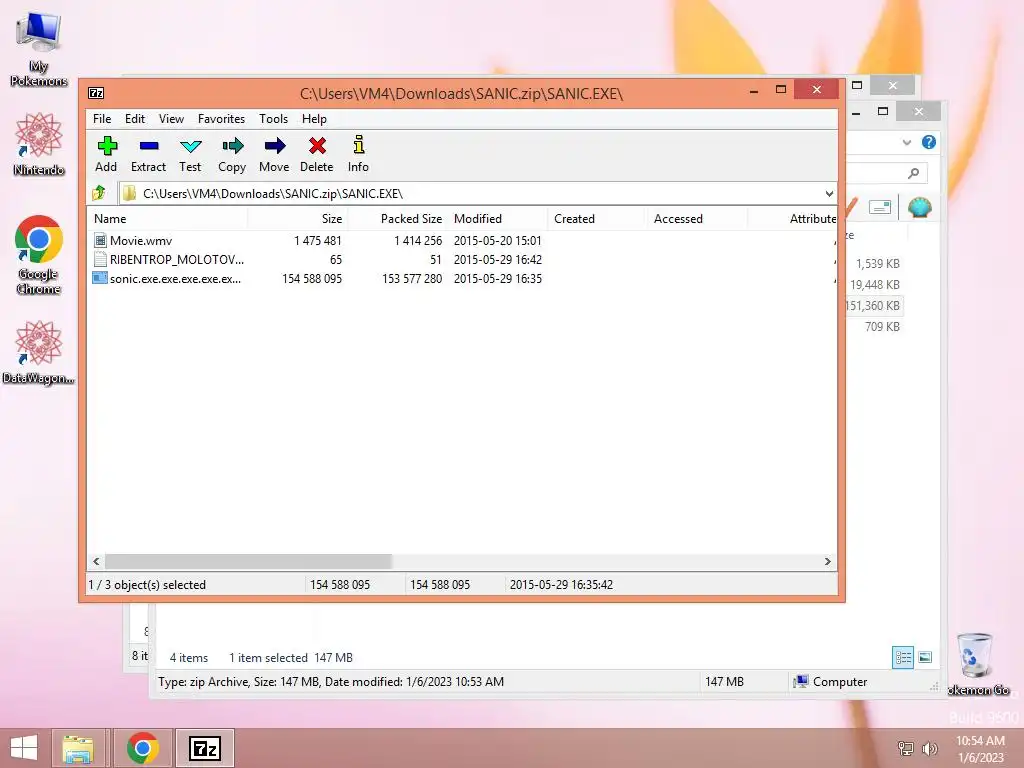
Task: Click Movie.wmv size 1 475 481
Action: pos(317,240)
